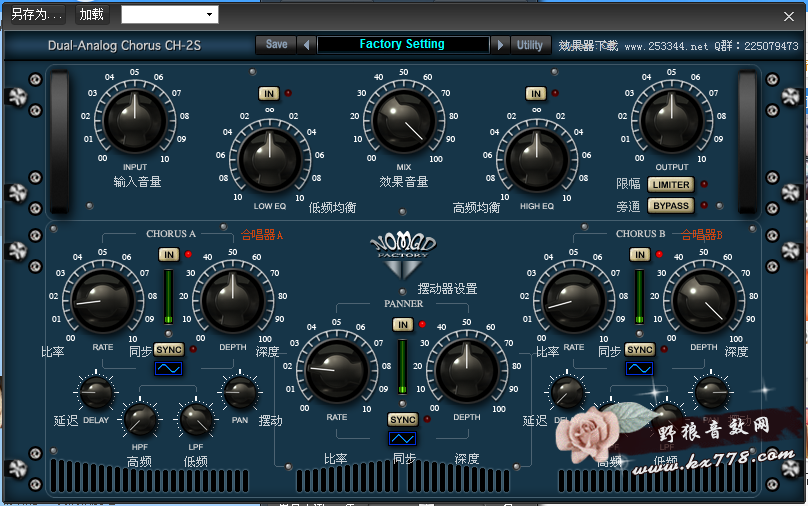Select Chorus A sine waveform icon
This screenshot has width=808, height=506.
[x=169, y=368]
